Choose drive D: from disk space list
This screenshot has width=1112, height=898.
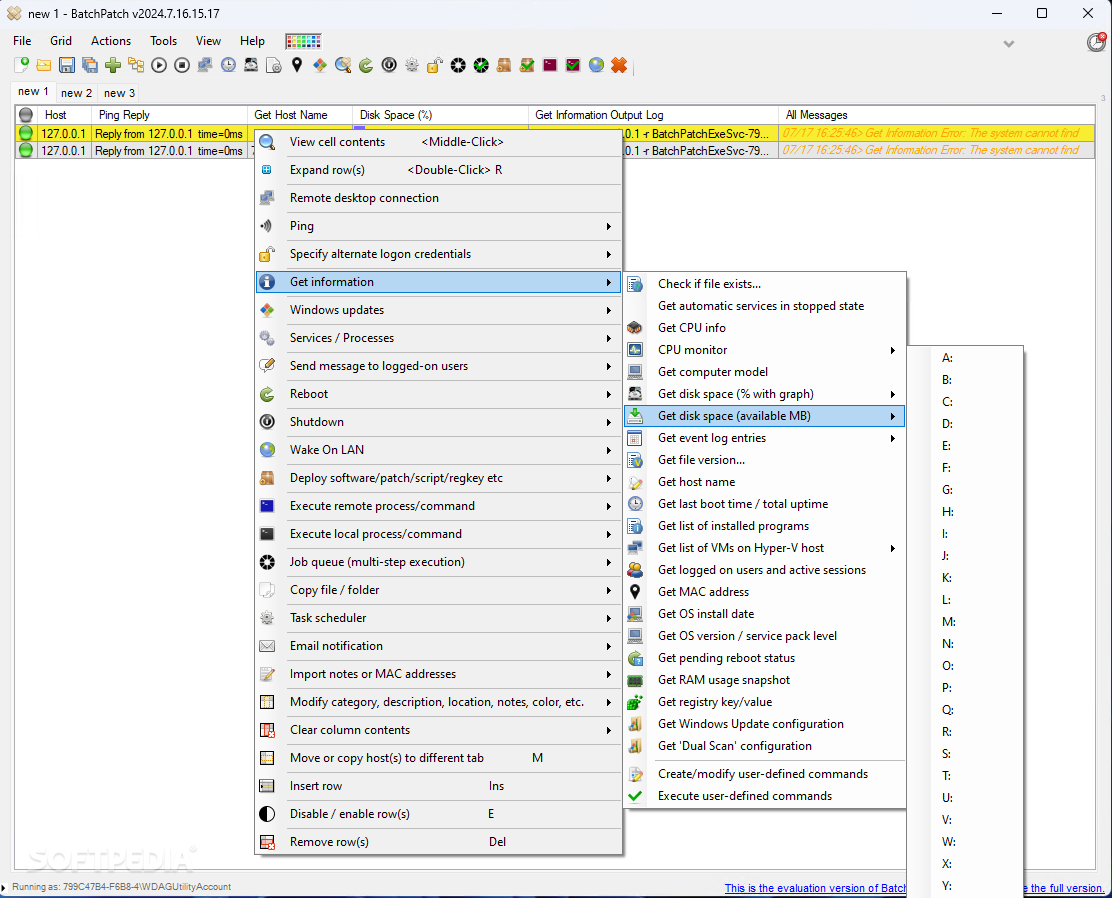[966, 423]
